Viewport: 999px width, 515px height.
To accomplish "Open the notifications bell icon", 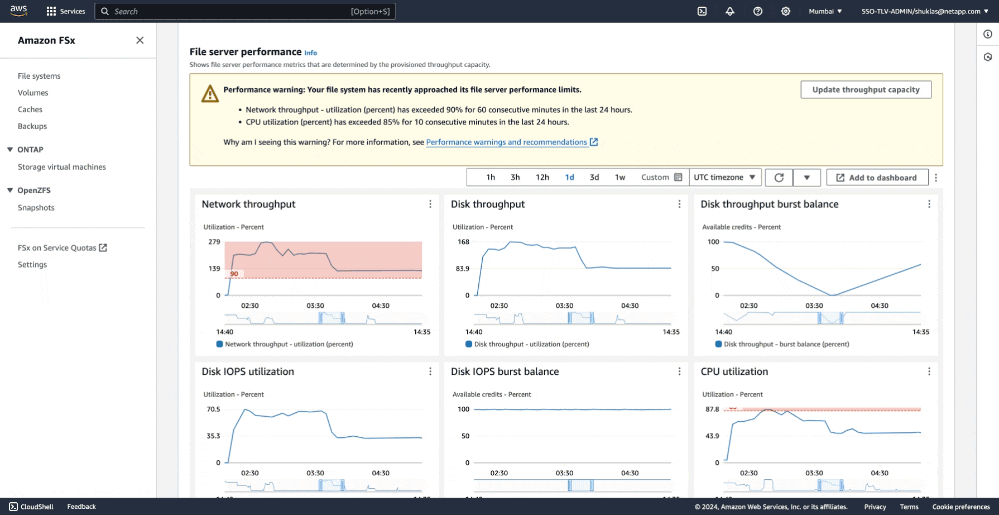I will [x=730, y=11].
